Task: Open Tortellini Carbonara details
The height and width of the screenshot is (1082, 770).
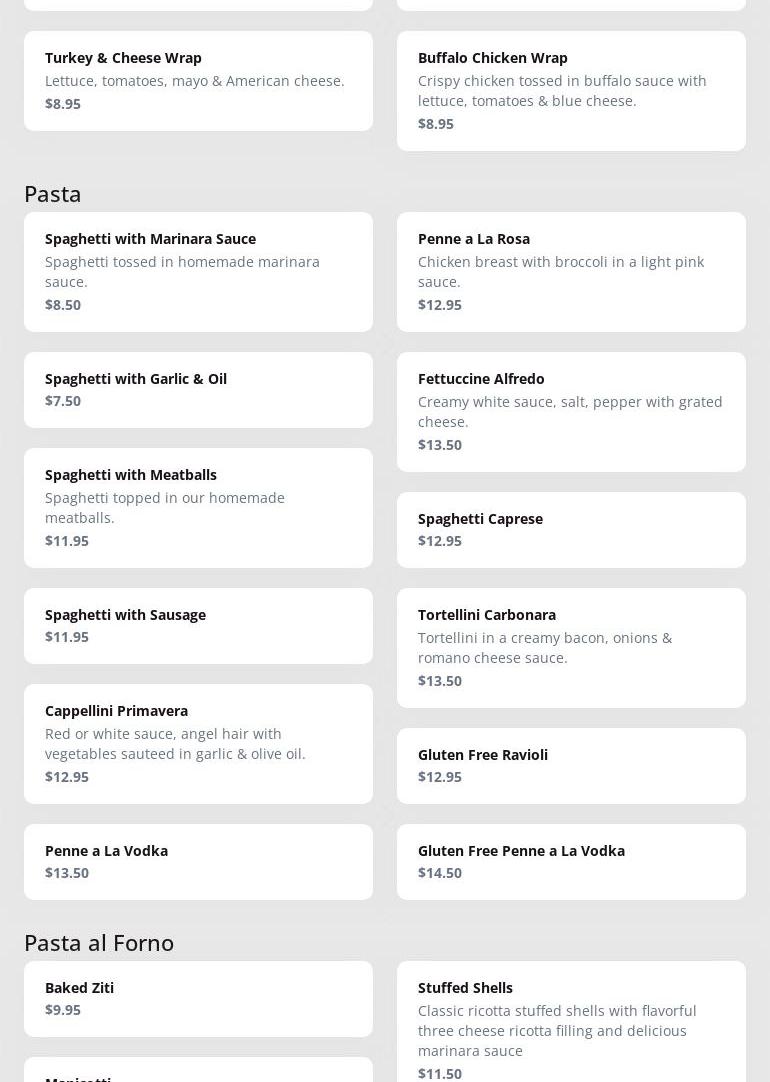Action: click(571, 647)
